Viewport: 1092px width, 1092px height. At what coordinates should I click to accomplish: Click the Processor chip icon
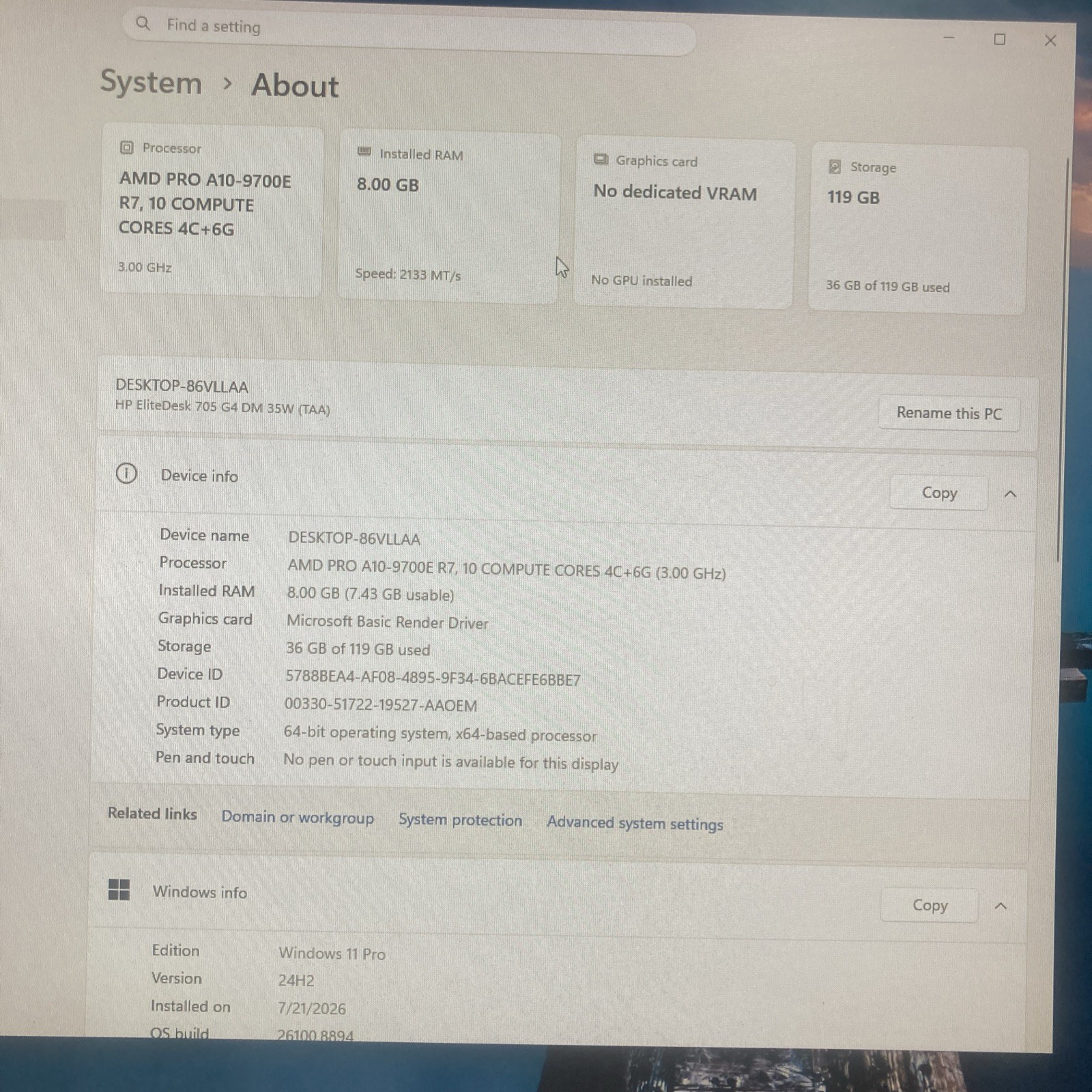point(126,147)
